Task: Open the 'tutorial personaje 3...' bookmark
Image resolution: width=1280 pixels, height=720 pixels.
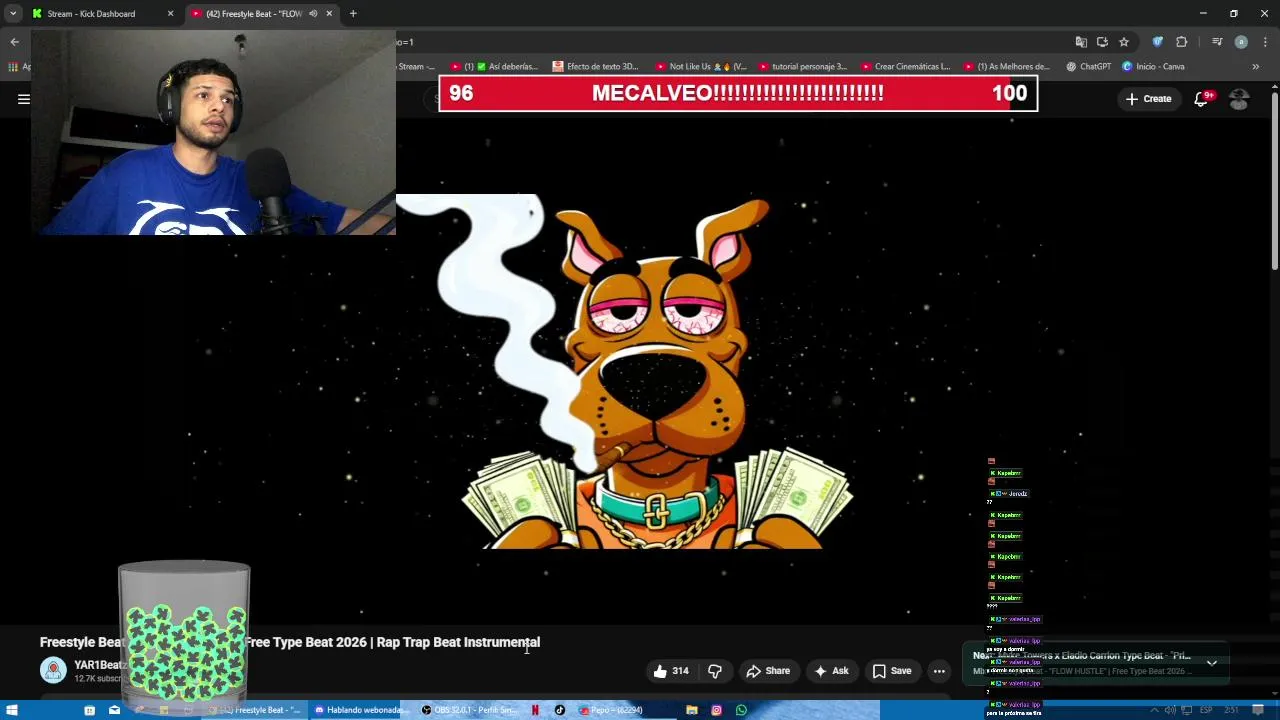Action: coord(803,67)
